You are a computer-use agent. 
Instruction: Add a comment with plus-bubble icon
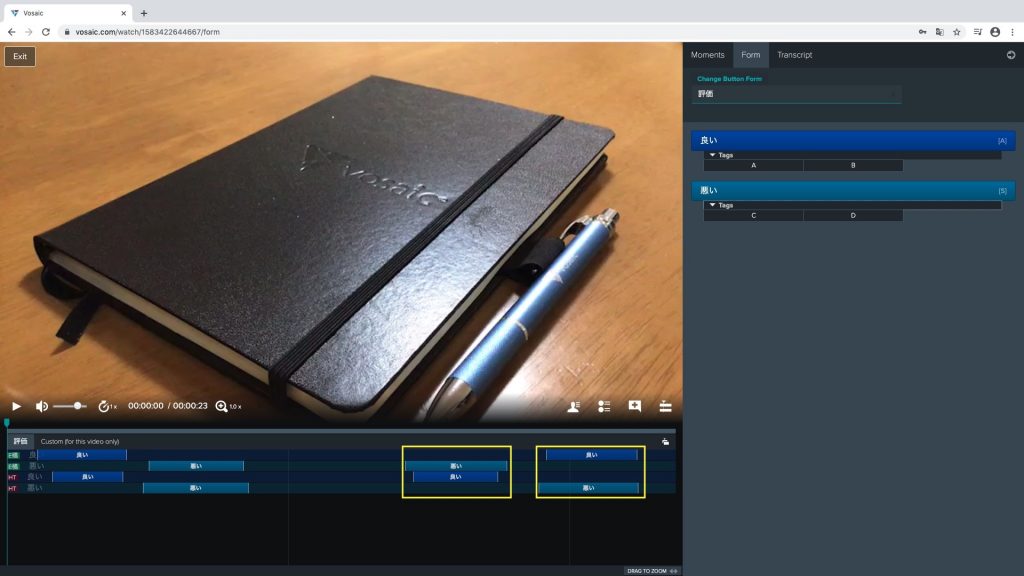(635, 406)
